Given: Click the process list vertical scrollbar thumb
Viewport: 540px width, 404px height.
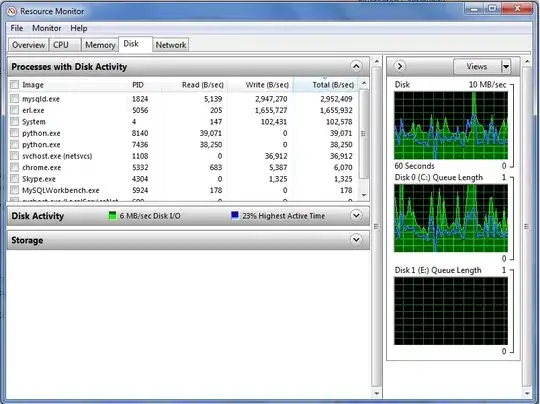Looking at the screenshot, I should tap(364, 134).
